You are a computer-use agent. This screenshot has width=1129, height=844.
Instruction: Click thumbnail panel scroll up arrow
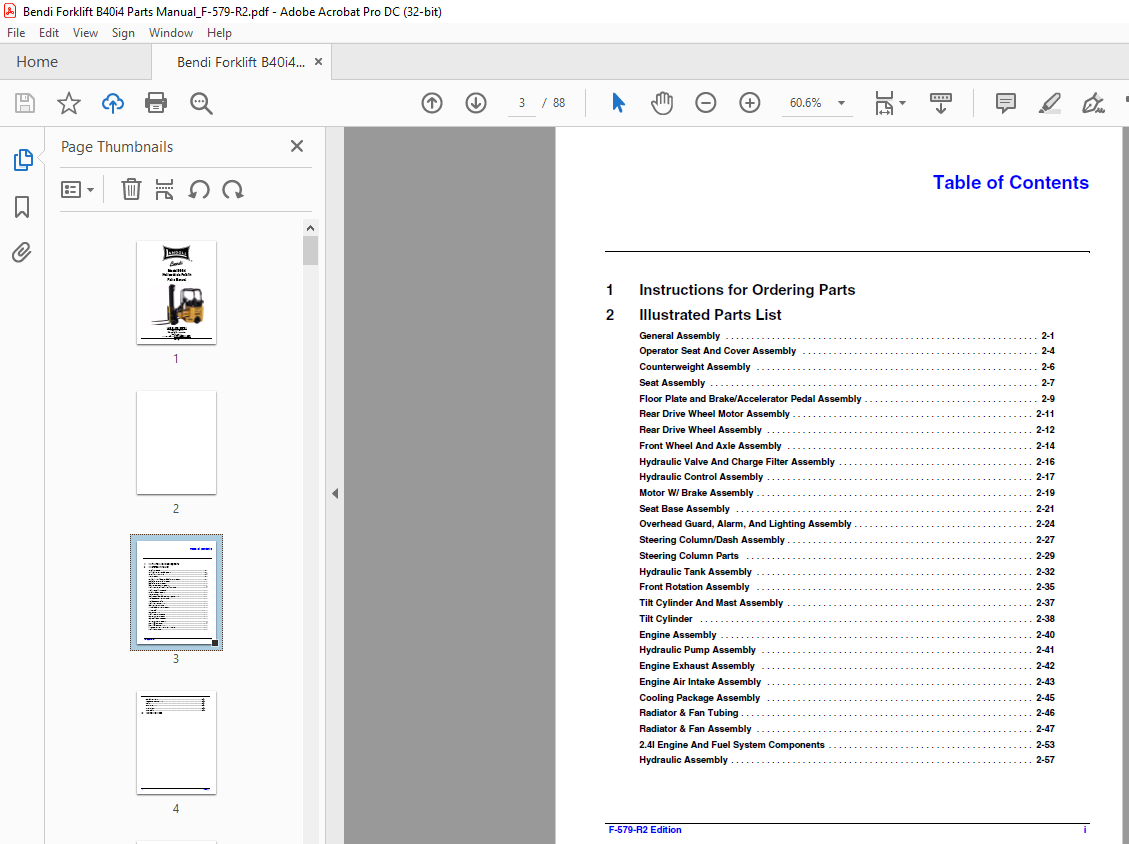click(310, 228)
